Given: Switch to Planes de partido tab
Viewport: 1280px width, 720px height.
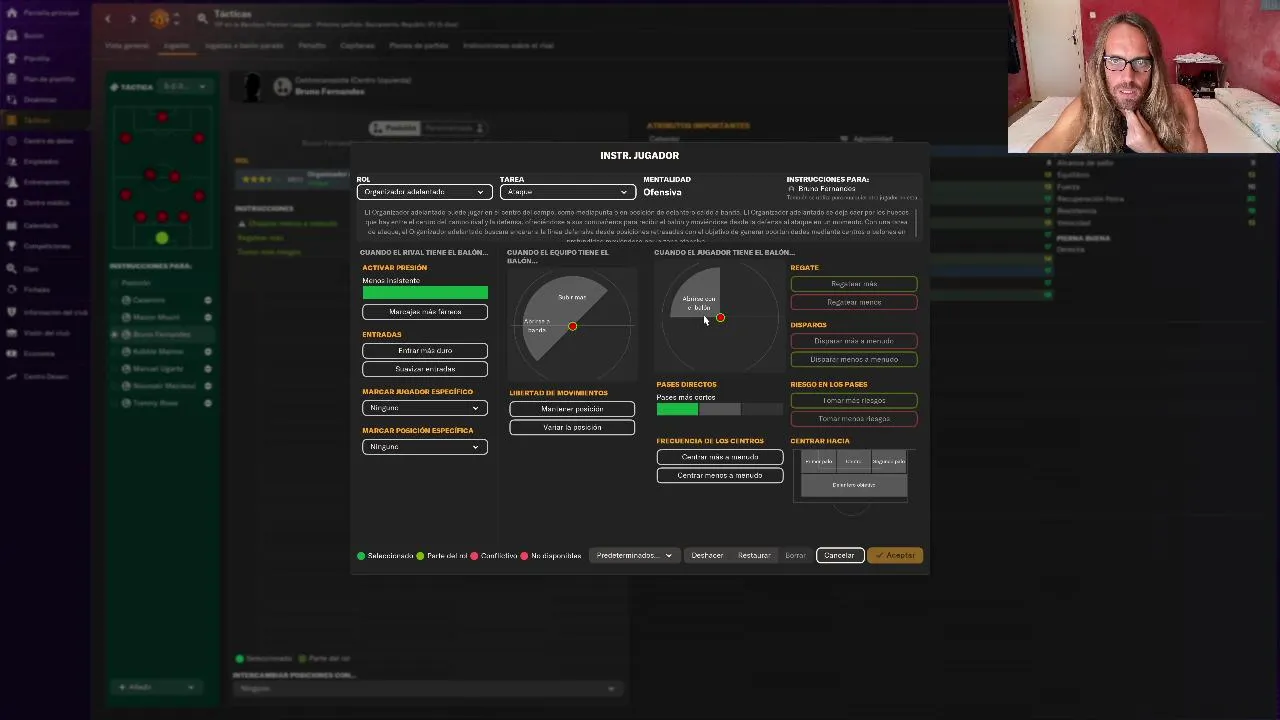Looking at the screenshot, I should click(419, 46).
